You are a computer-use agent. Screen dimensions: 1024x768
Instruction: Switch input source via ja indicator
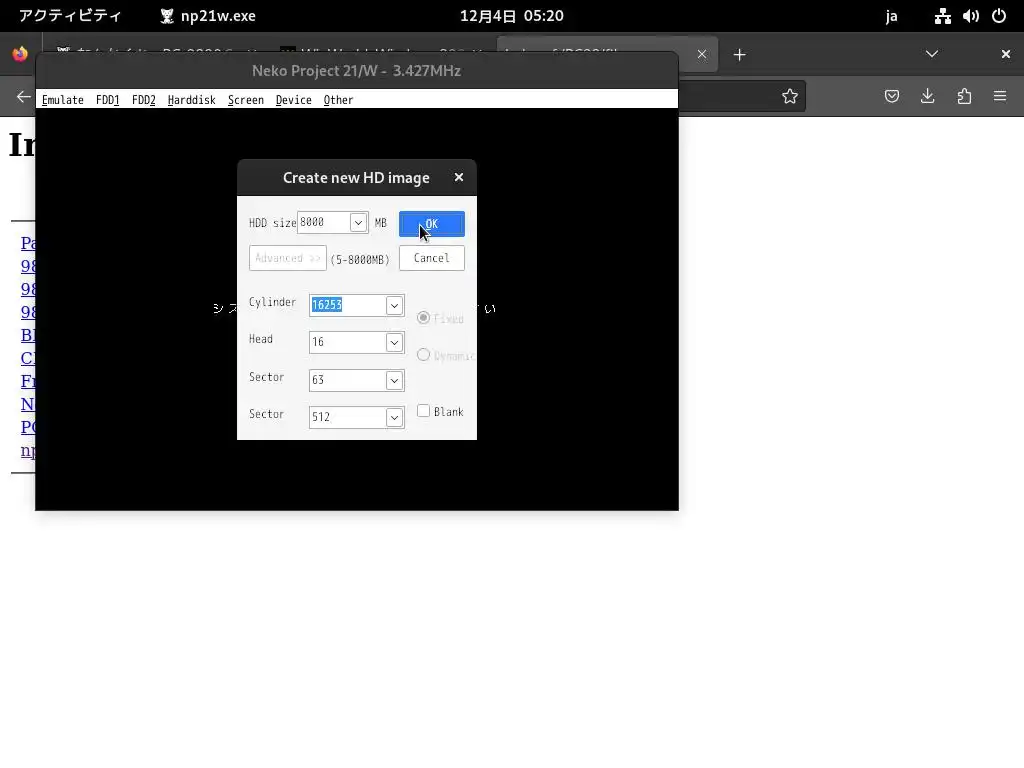pyautogui.click(x=891, y=16)
